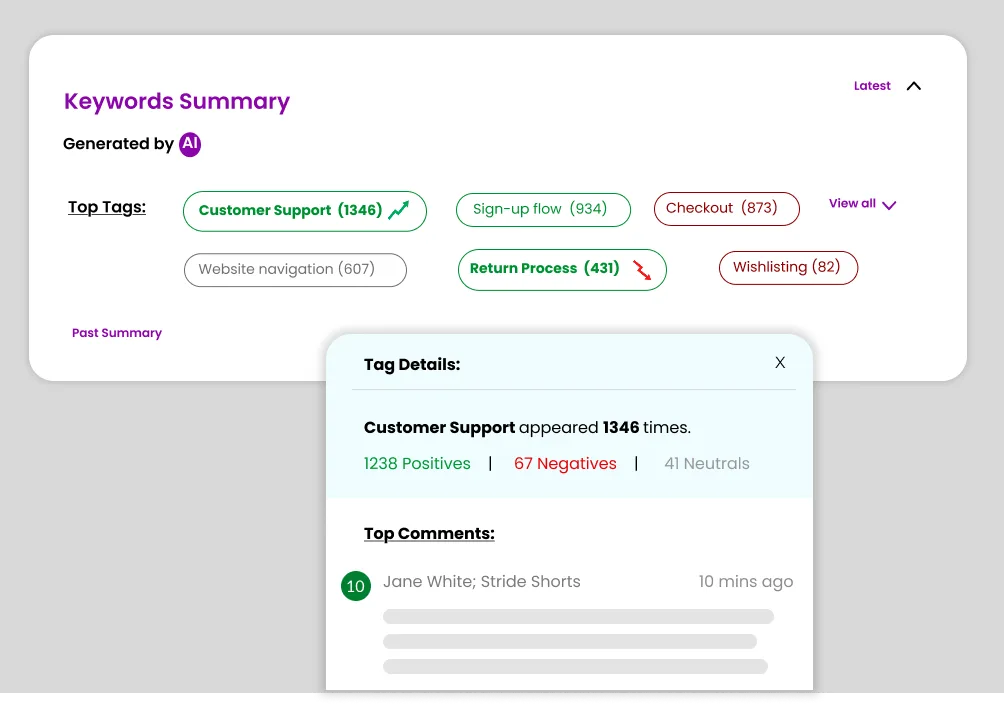Image resolution: width=1004 pixels, height=705 pixels.
Task: Filter by 67 Negatives
Action: tap(565, 464)
